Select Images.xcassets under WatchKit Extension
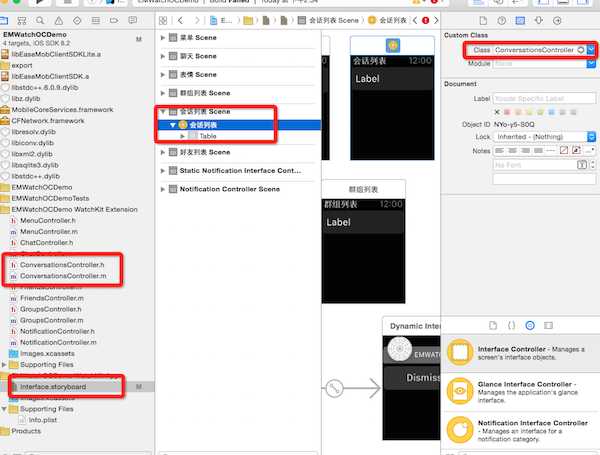The width and height of the screenshot is (600, 455). point(47,353)
